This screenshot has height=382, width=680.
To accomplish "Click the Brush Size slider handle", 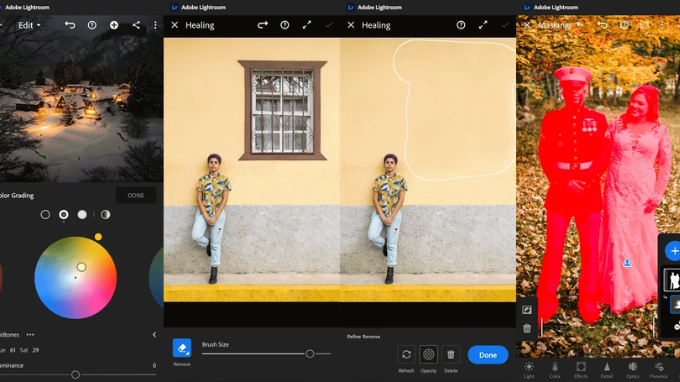I will tap(310, 354).
